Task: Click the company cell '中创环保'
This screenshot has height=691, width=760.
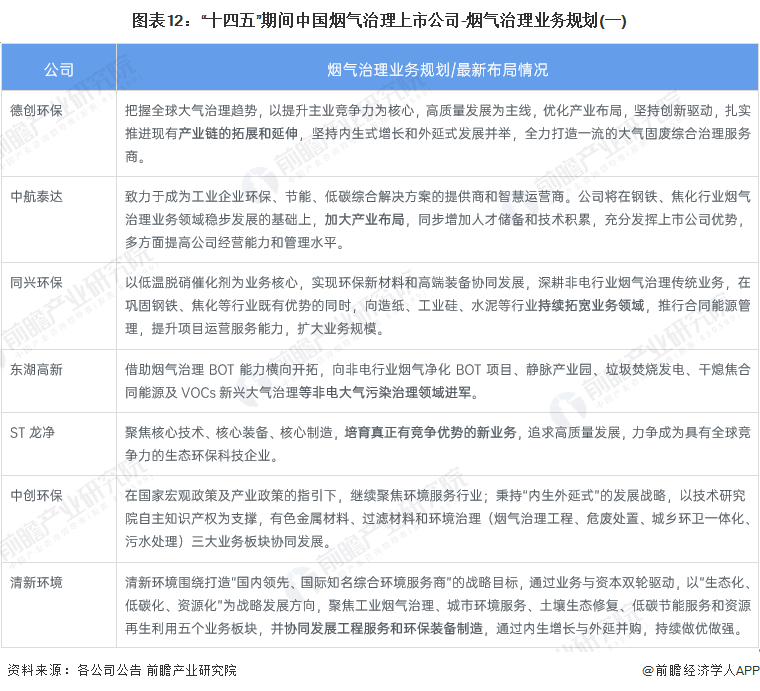Action: (36, 495)
